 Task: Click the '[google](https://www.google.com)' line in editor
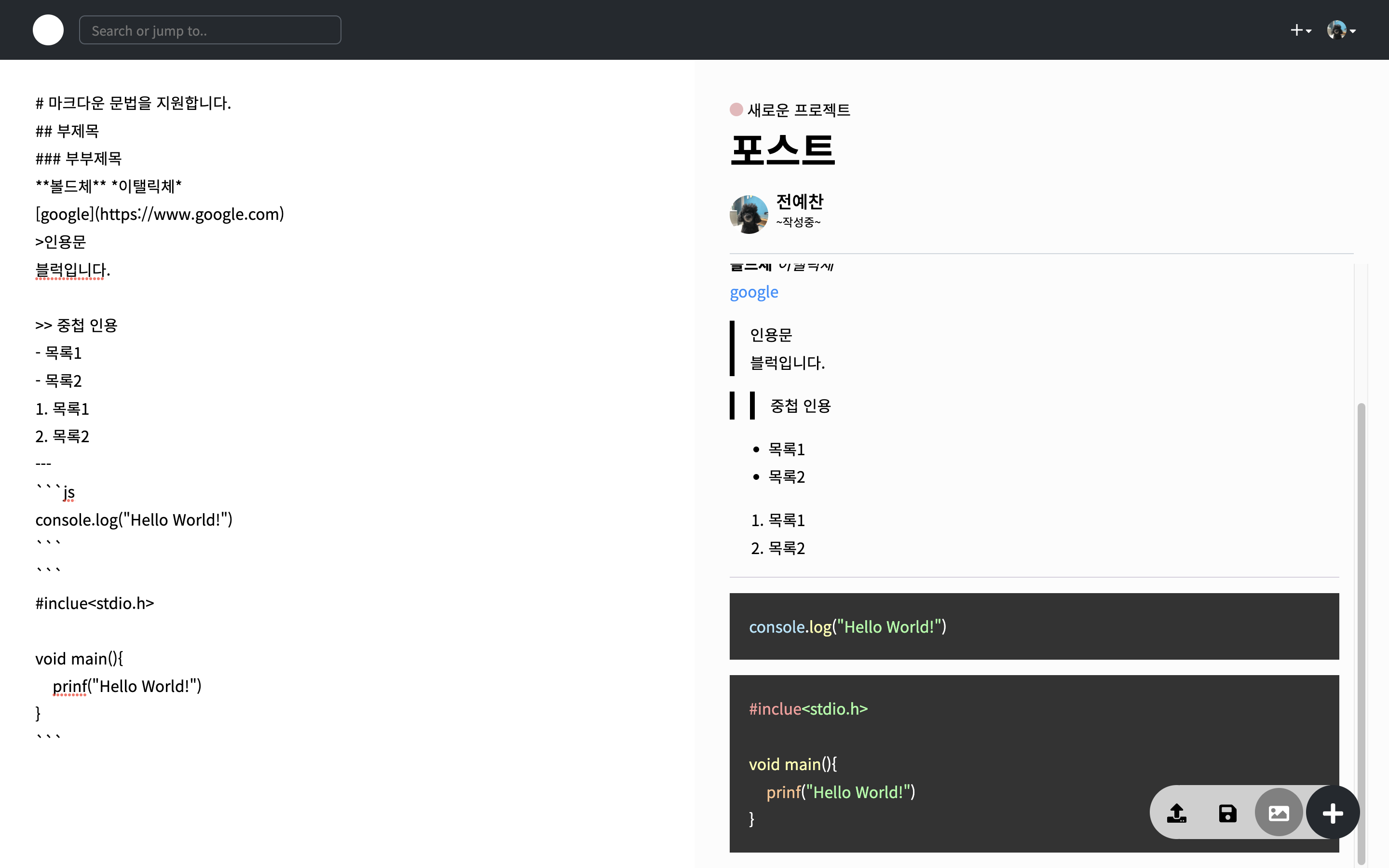[160, 214]
